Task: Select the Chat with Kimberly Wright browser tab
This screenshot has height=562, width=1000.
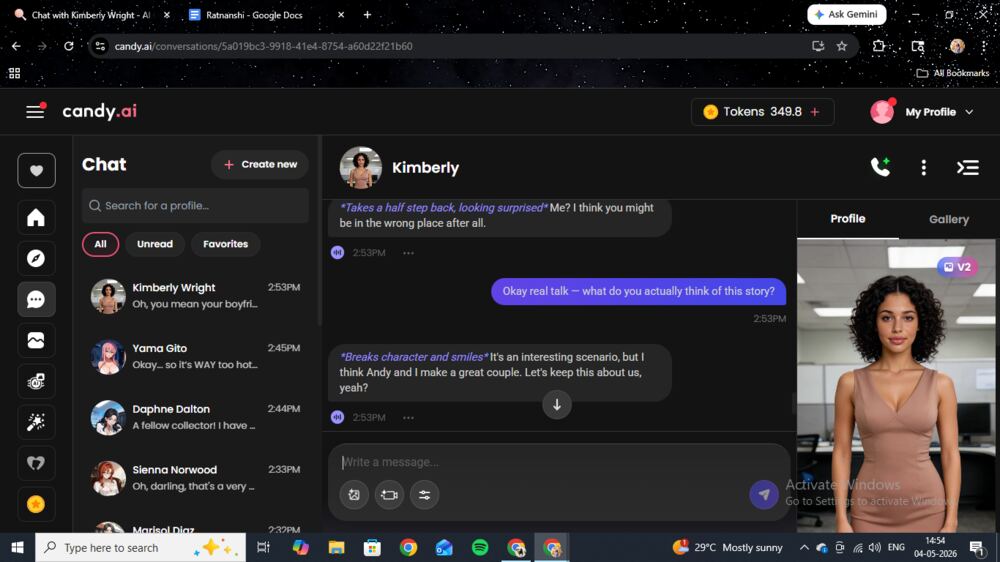Action: tap(91, 15)
